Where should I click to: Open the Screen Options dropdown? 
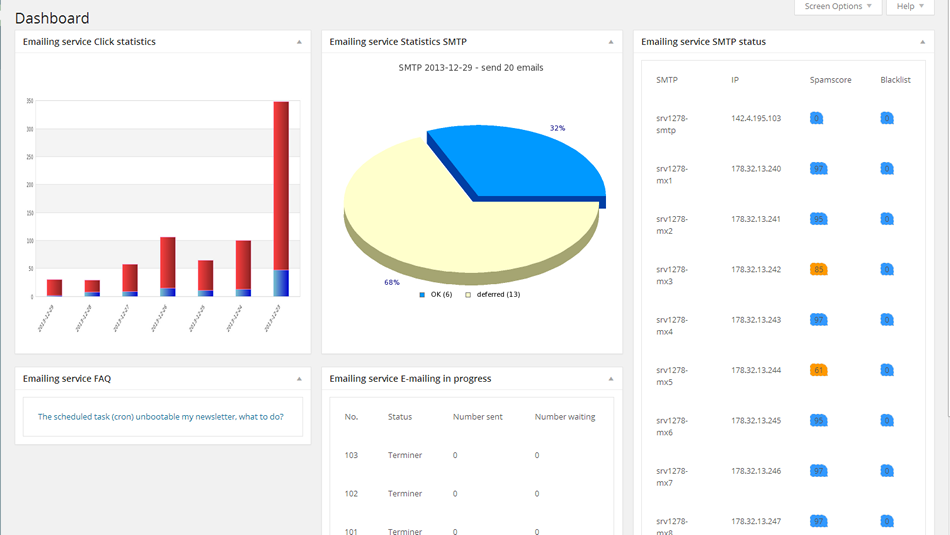[838, 6]
